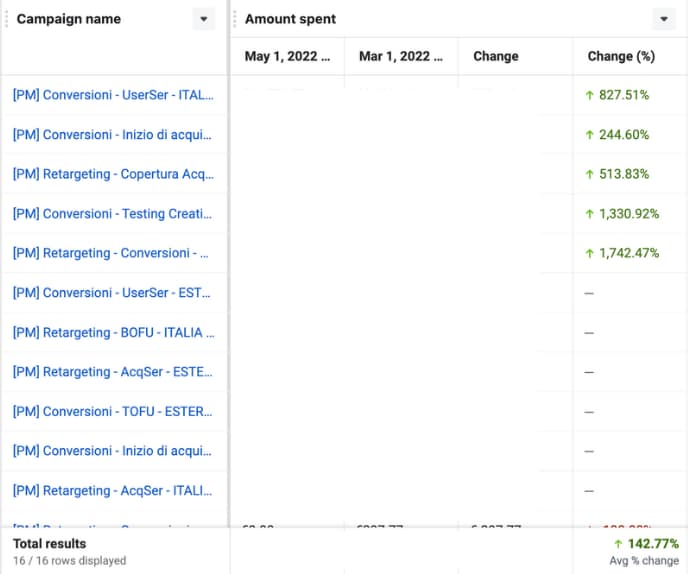Open the Retargeting - AcqSer - ESTE campaign
Image resolution: width=688 pixels, height=574 pixels.
coord(113,372)
